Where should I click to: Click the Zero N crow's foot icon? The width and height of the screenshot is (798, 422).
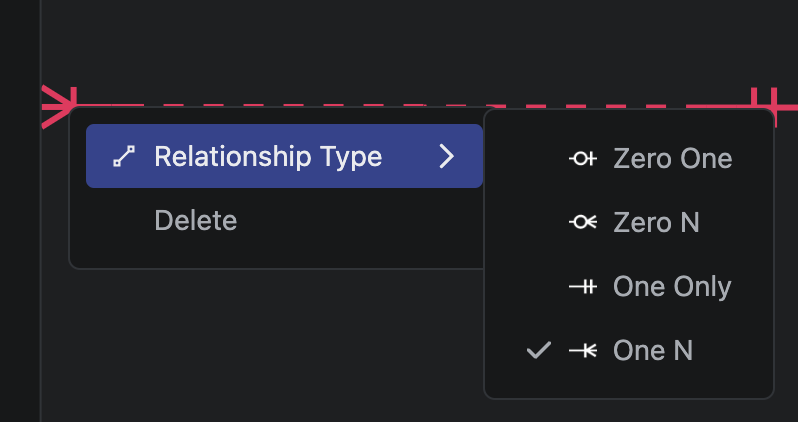click(583, 223)
